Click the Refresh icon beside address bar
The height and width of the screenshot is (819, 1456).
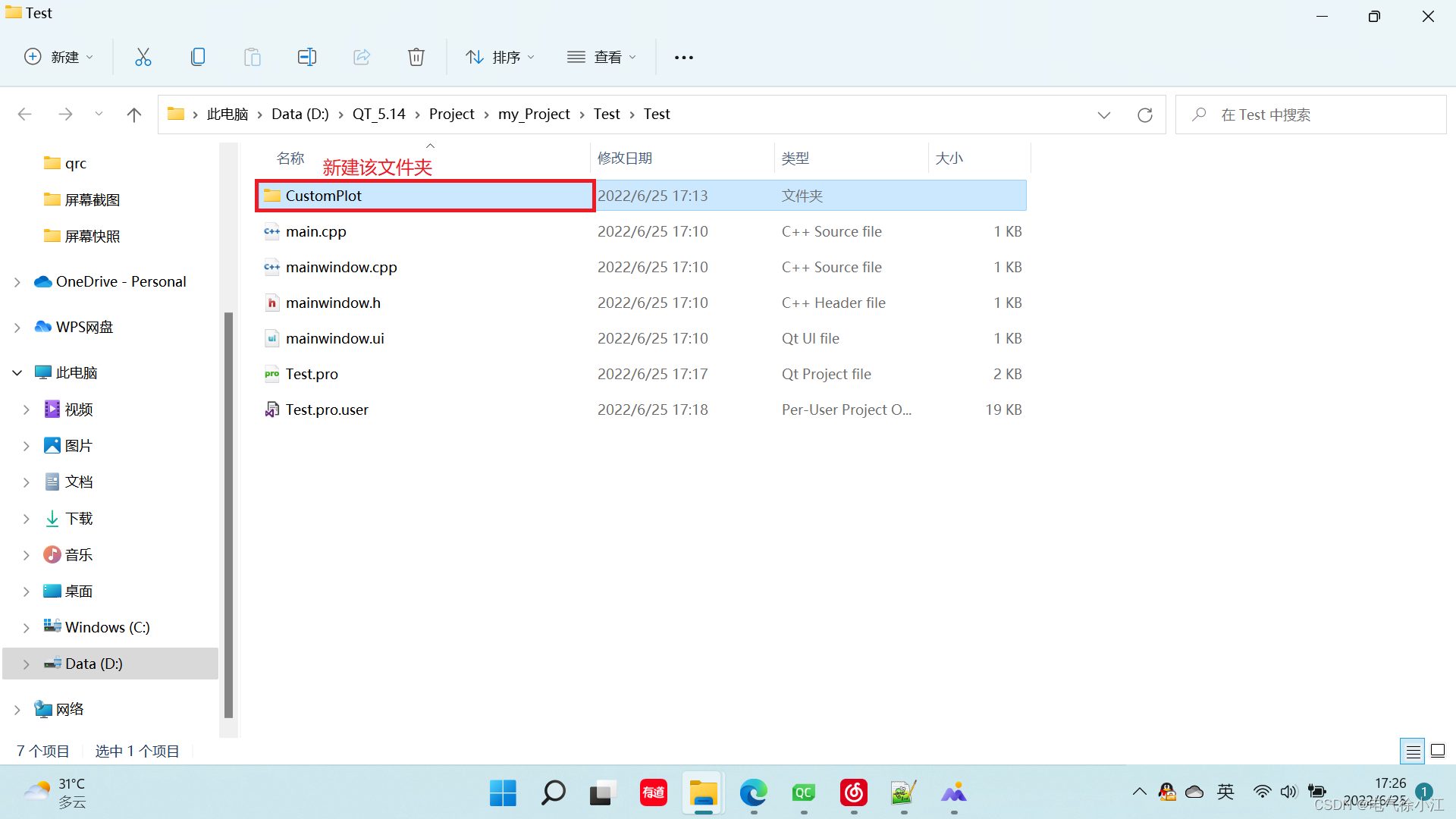(1145, 115)
